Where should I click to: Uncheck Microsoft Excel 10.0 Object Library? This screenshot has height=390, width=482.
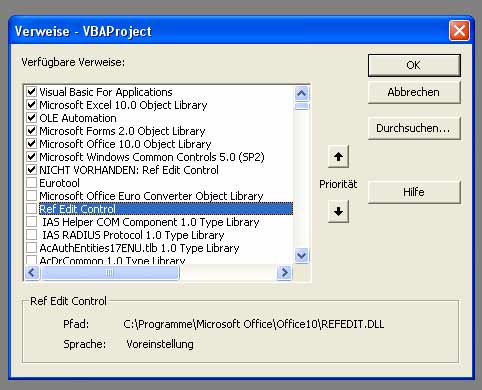(x=31, y=105)
